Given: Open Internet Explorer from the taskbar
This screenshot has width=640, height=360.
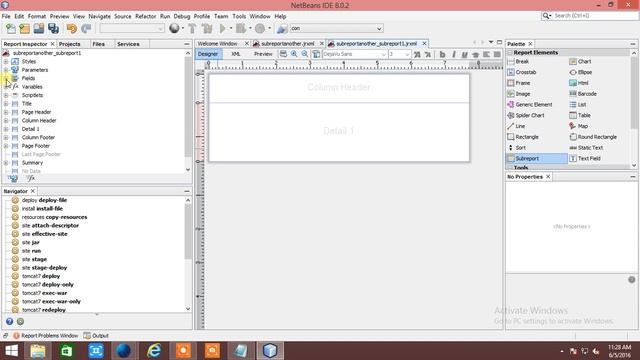Looking at the screenshot, I should tap(153, 351).
